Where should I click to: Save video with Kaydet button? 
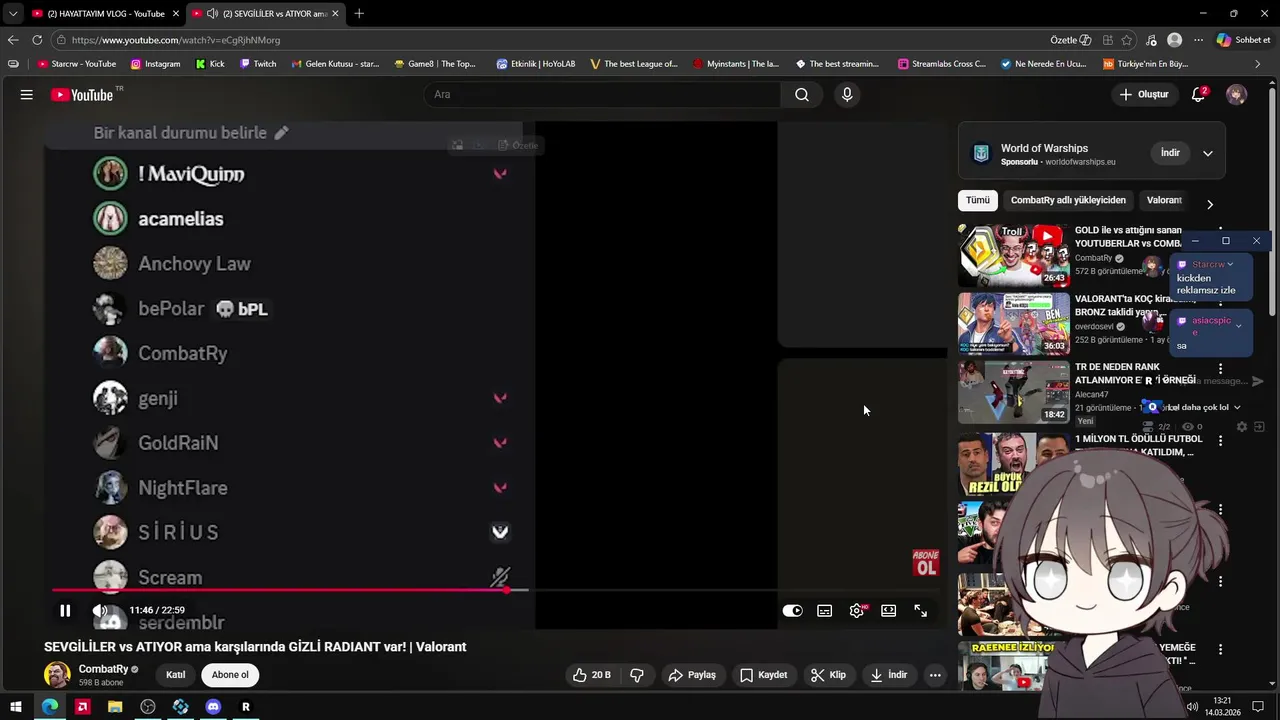(x=763, y=675)
